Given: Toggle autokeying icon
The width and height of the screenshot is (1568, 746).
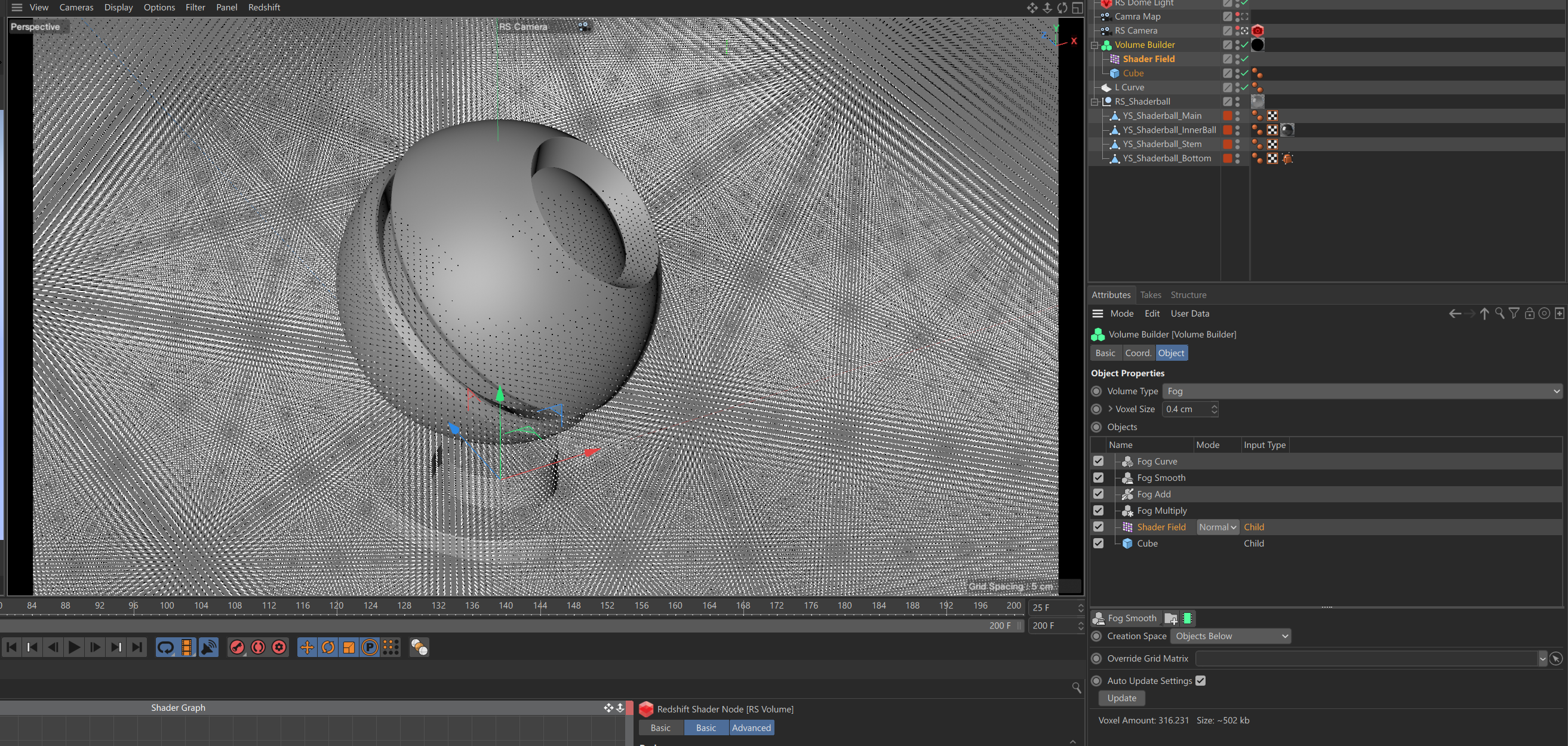Looking at the screenshot, I should click(258, 647).
